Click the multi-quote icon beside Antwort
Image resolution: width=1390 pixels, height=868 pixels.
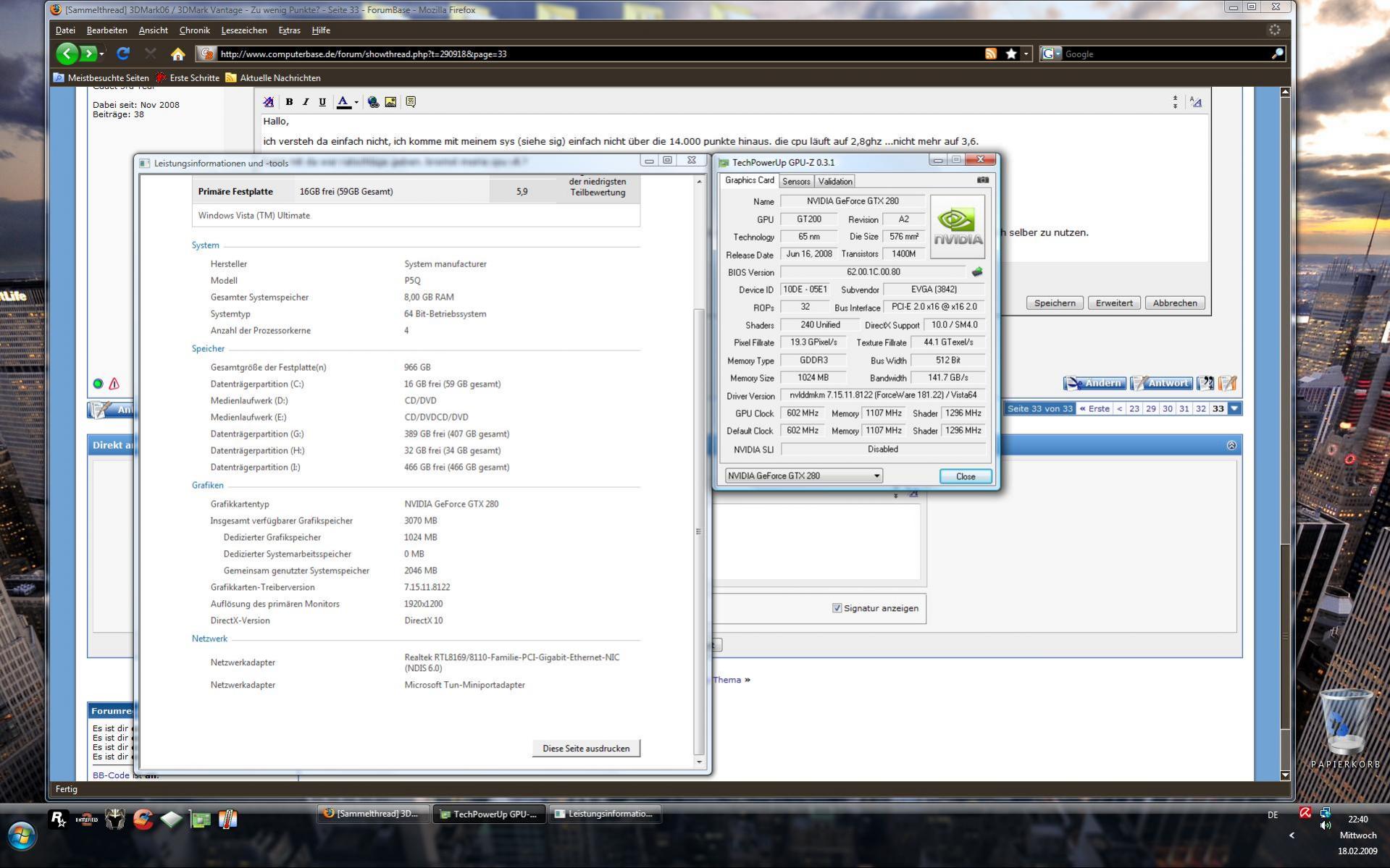click(x=1205, y=383)
